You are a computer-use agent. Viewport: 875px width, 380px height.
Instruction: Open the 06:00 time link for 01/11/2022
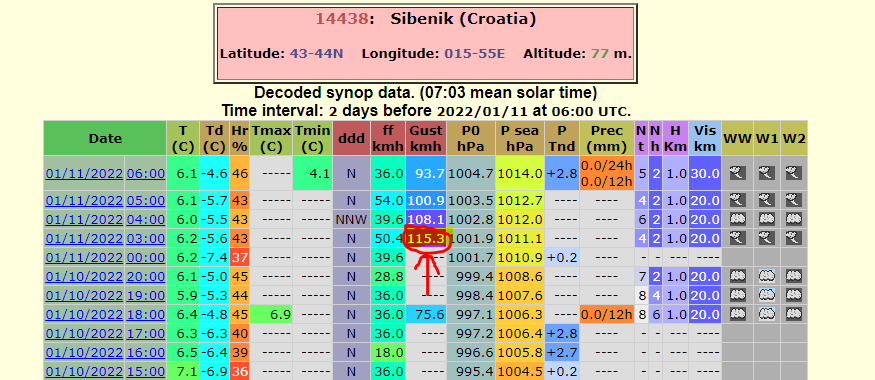point(146,174)
